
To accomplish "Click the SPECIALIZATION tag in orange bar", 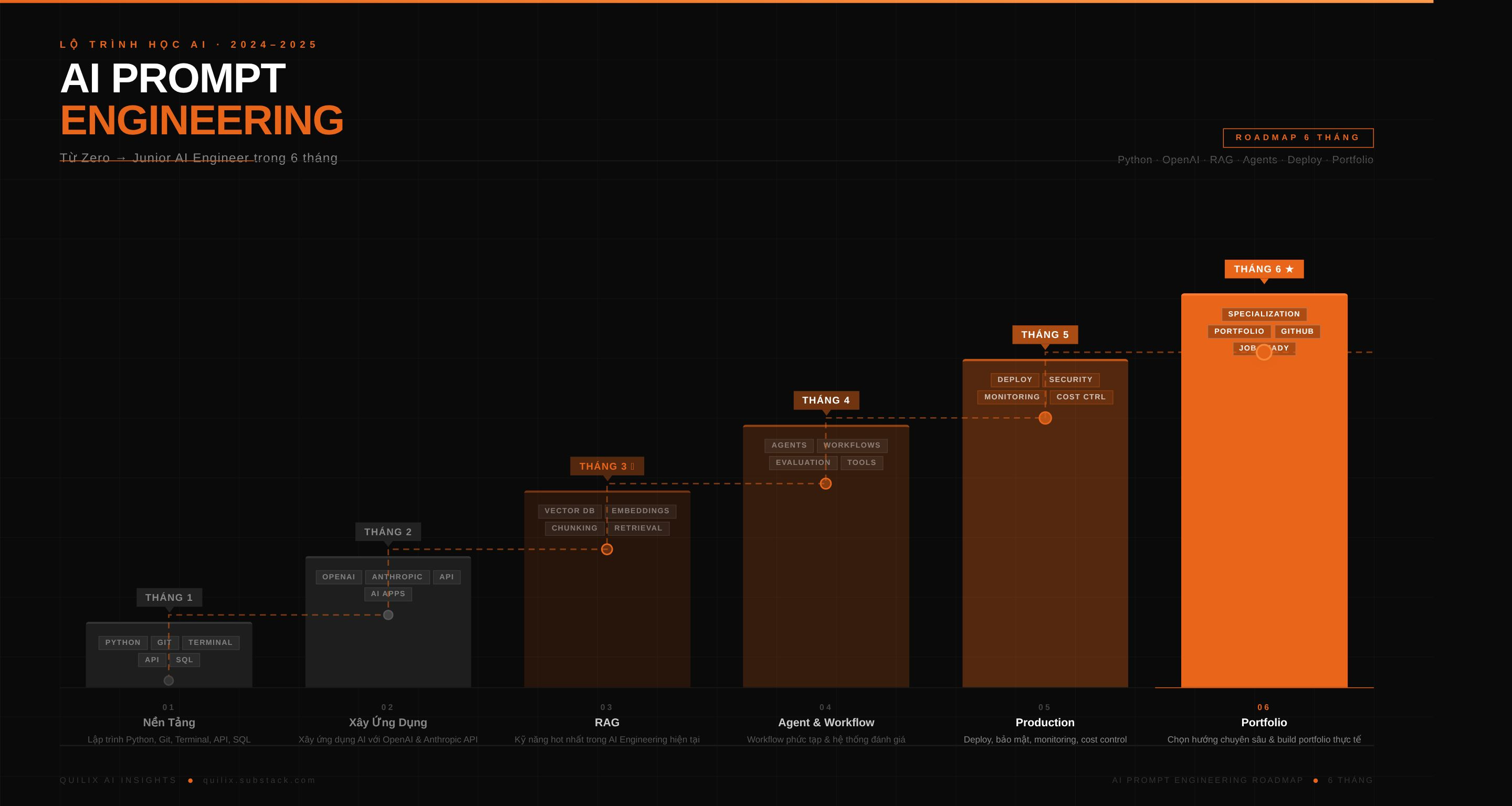I will pos(1263,314).
